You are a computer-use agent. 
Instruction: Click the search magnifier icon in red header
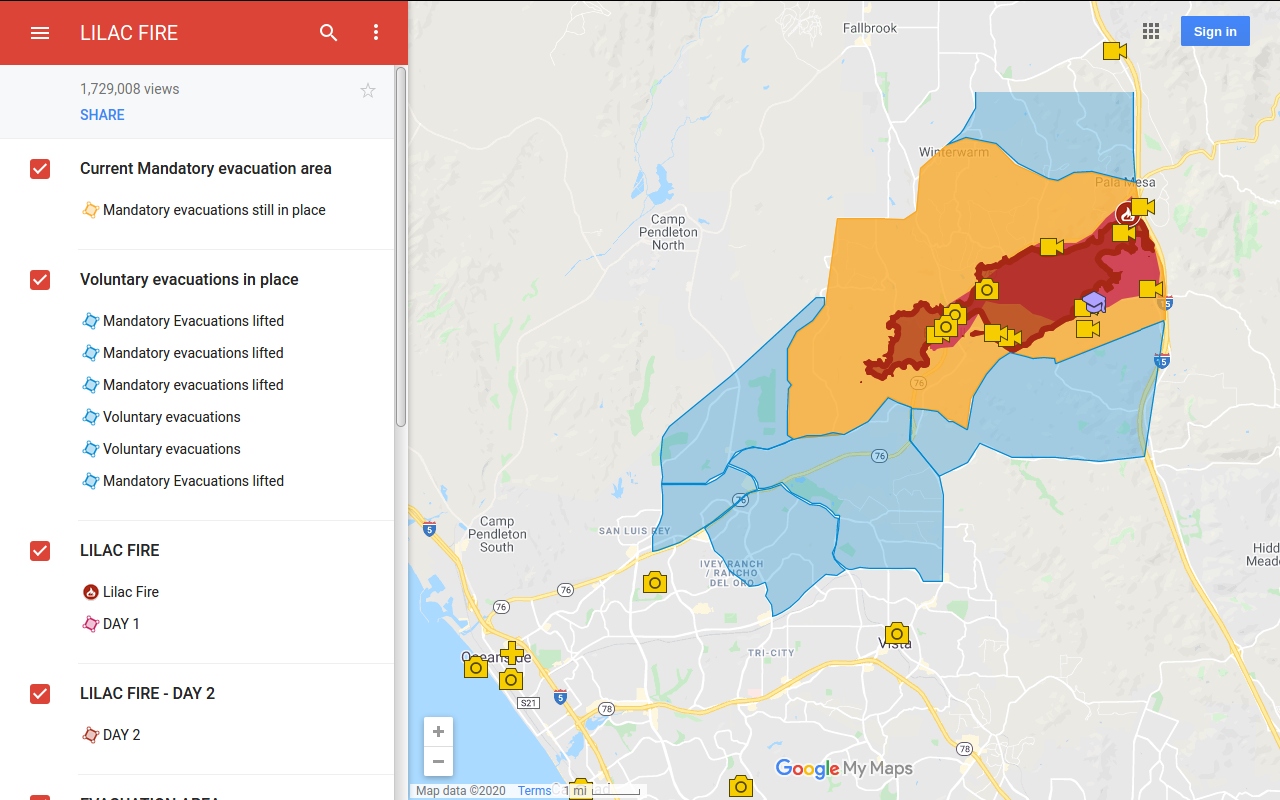329,33
